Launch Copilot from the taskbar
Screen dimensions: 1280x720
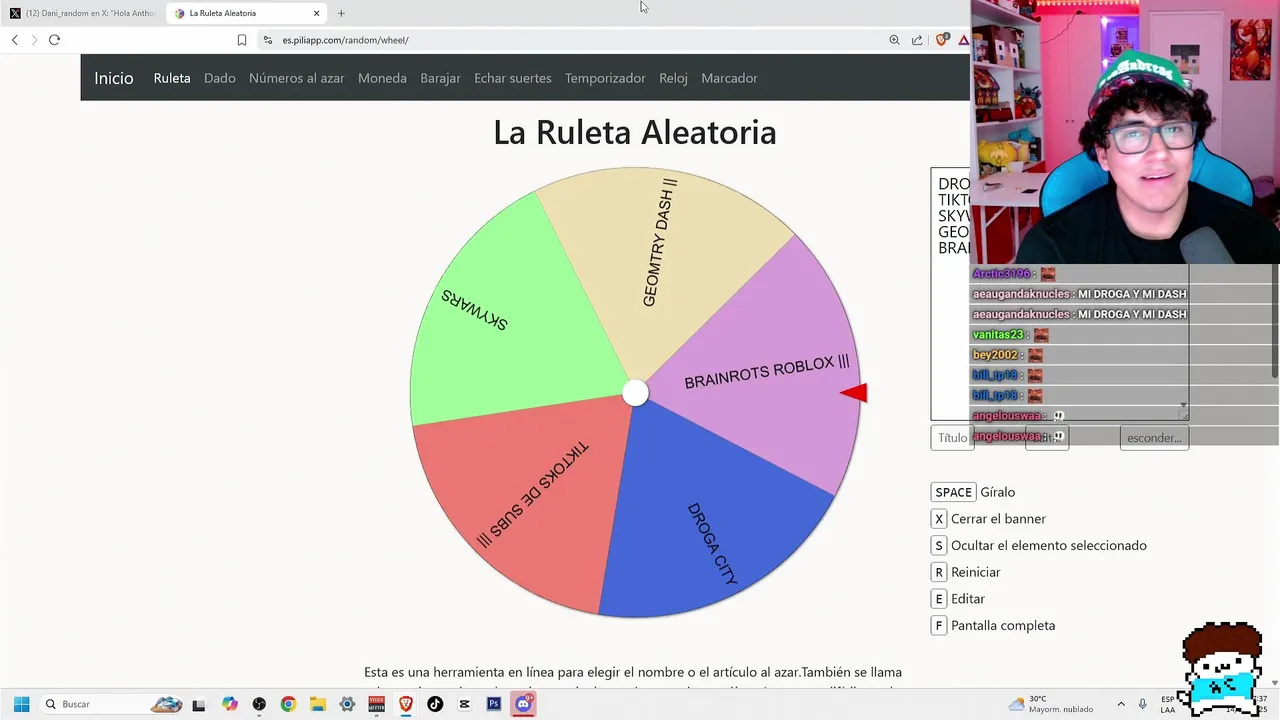click(230, 704)
